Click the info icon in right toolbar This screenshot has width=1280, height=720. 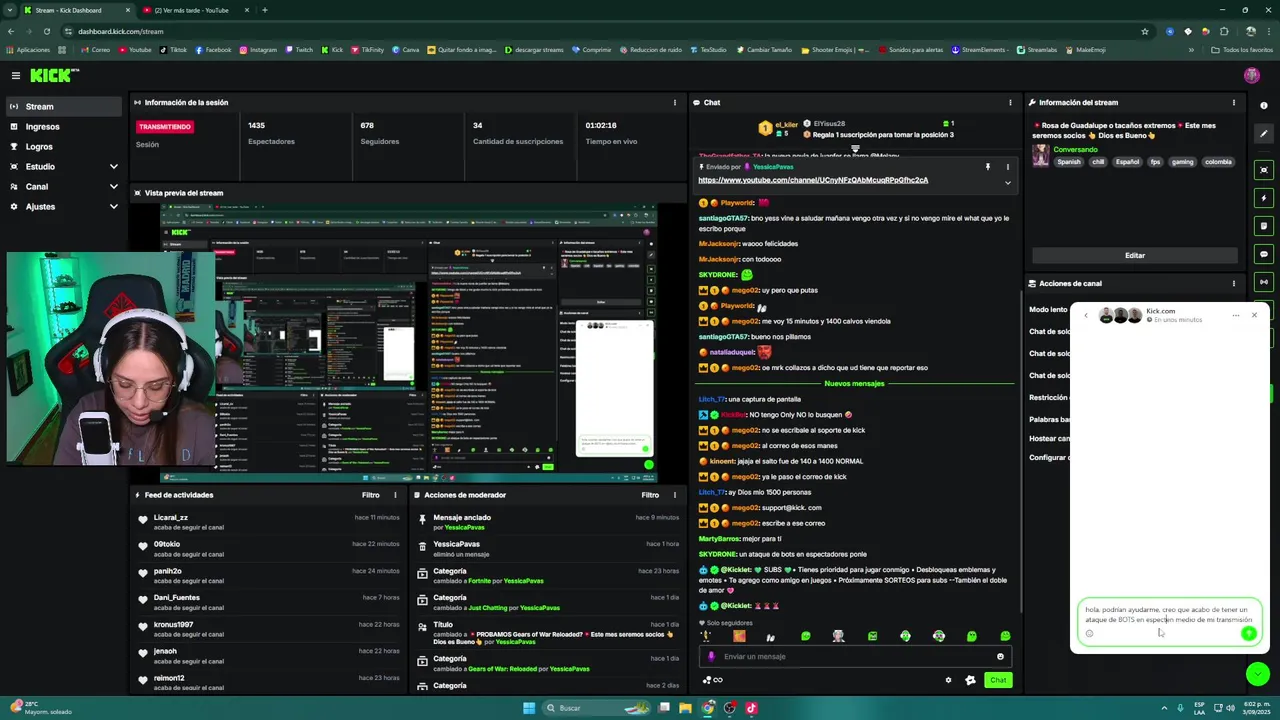(1264, 106)
